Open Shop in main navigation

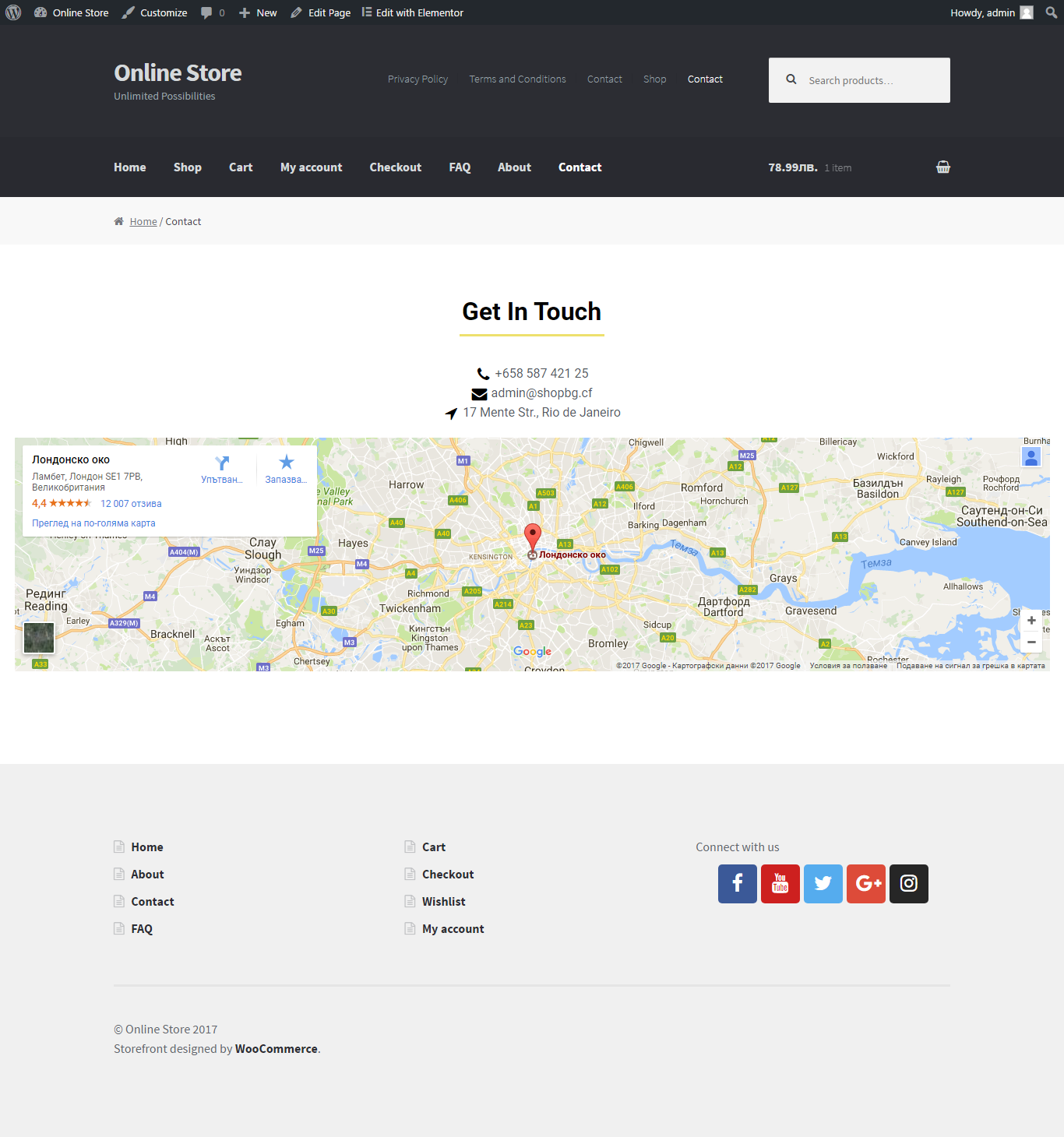tap(187, 167)
